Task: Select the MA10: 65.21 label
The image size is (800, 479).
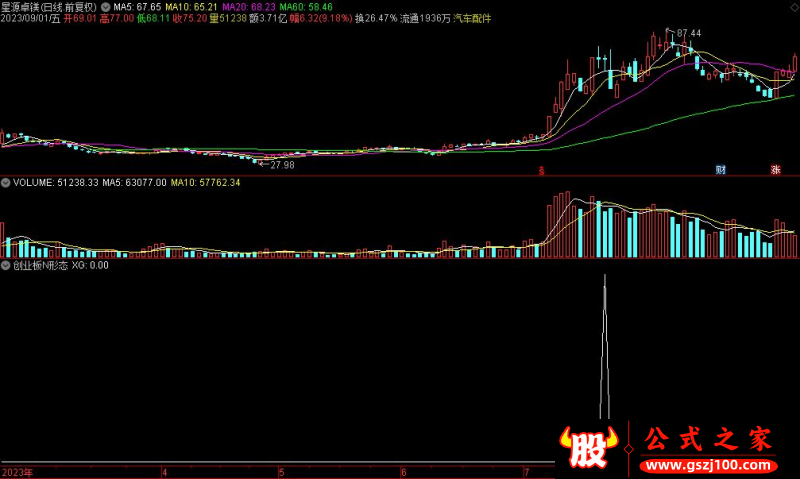Action: [x=191, y=7]
